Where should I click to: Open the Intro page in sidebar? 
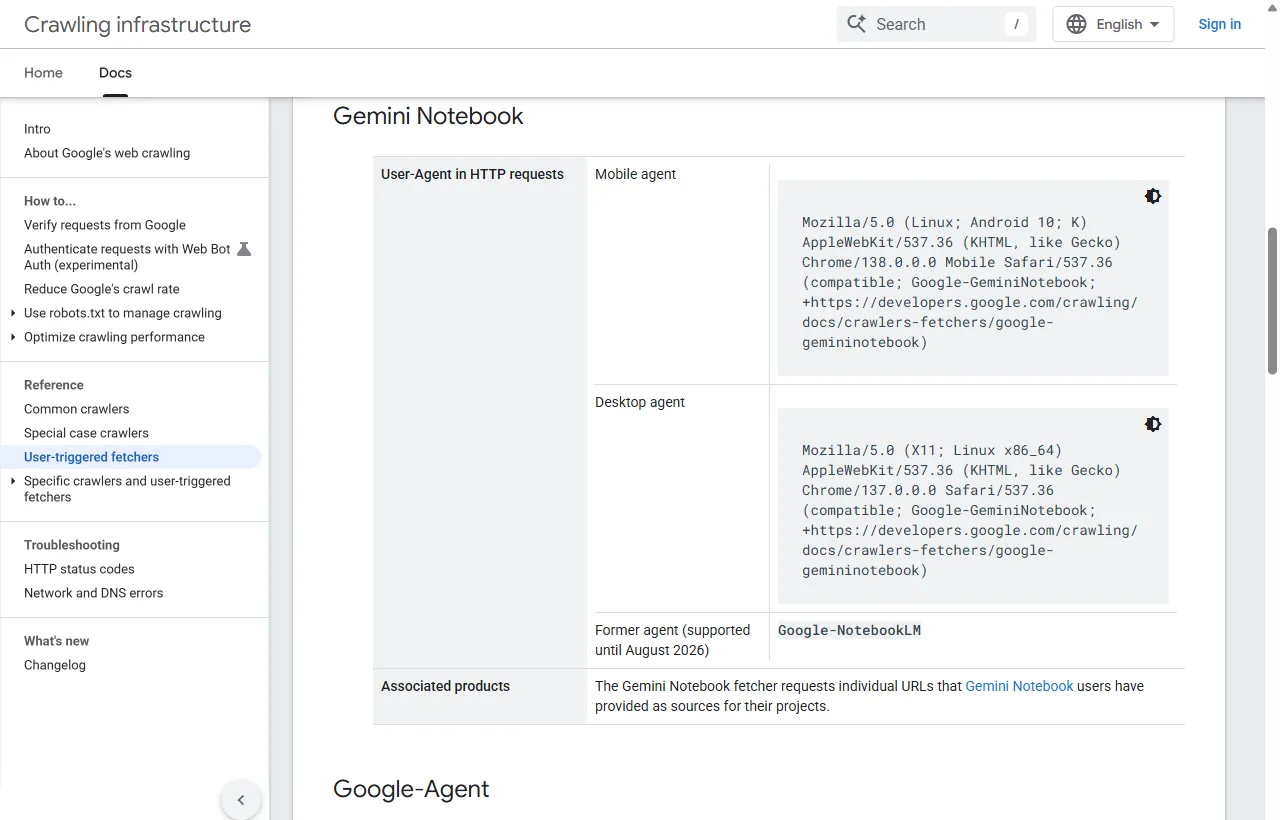(37, 129)
